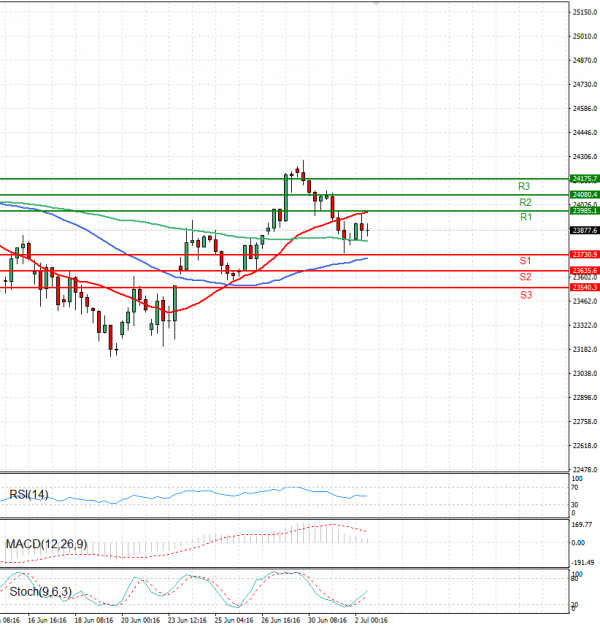Click the 20 Jun 00:16 time label
Viewport: 600px width, 627px height.
pos(140,620)
